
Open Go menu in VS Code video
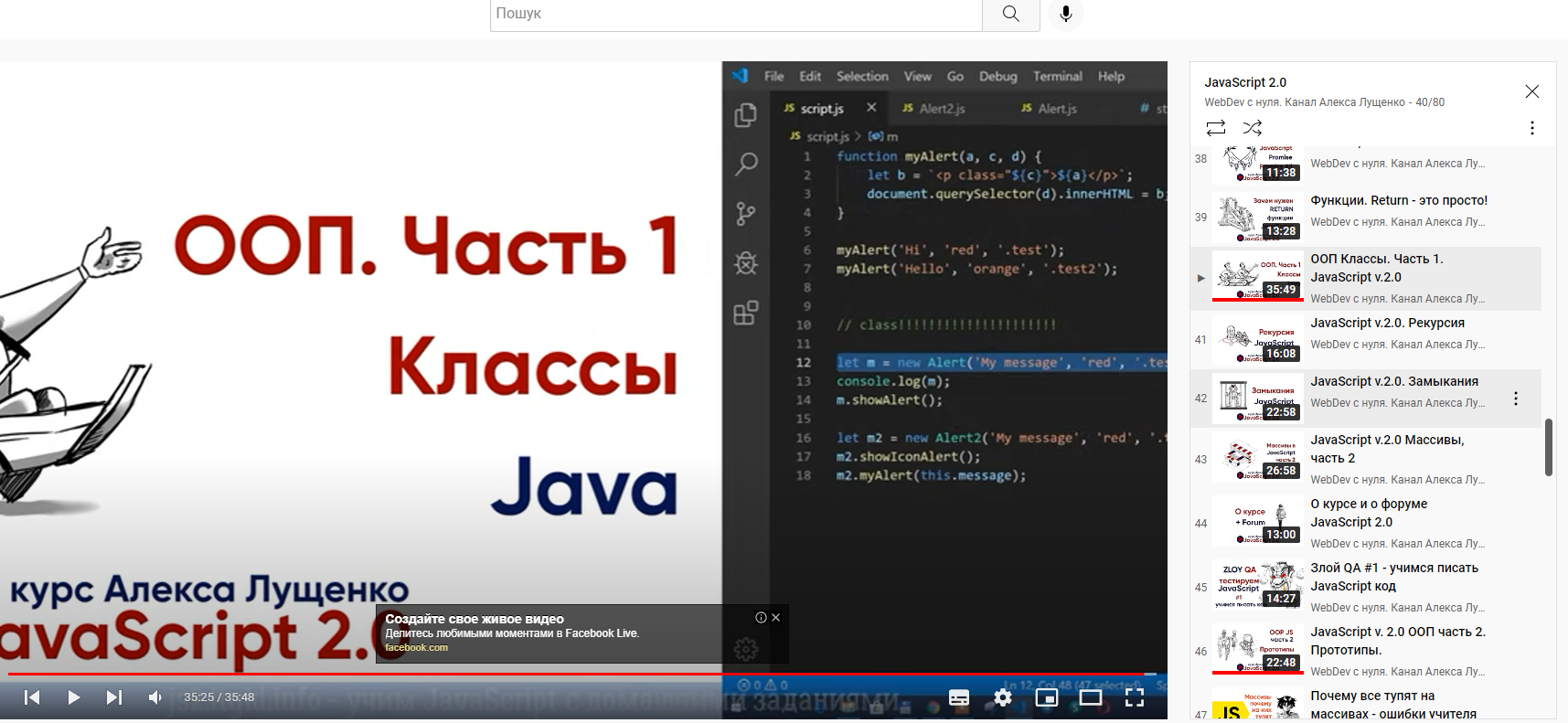955,77
